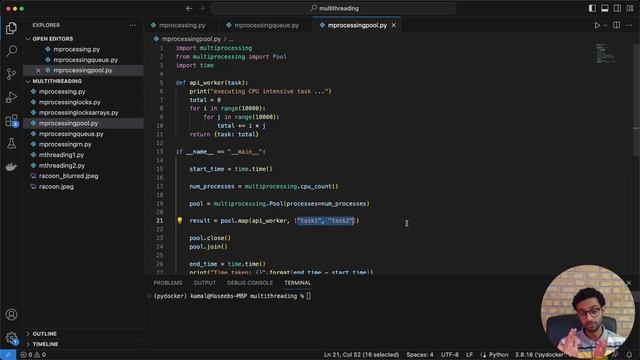The height and width of the screenshot is (360, 640).
Task: Click Ln 21, Col 52 status entry
Action: point(361,355)
